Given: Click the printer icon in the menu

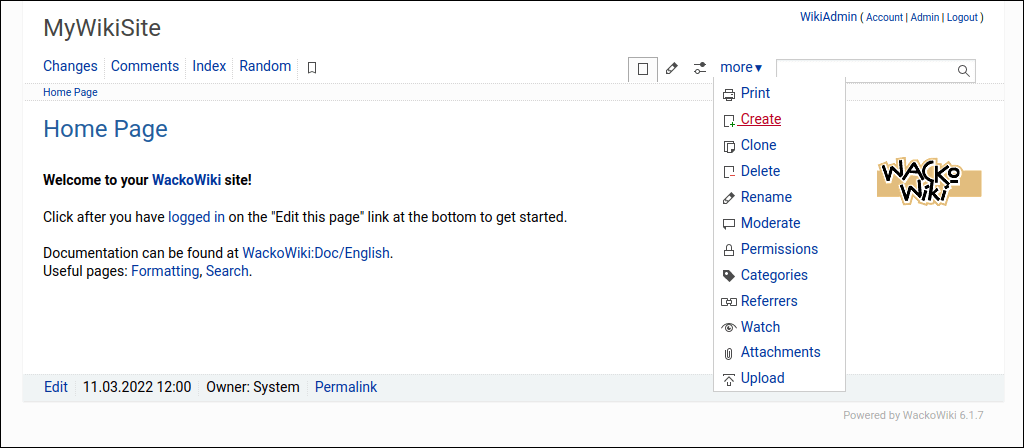Looking at the screenshot, I should [x=729, y=94].
